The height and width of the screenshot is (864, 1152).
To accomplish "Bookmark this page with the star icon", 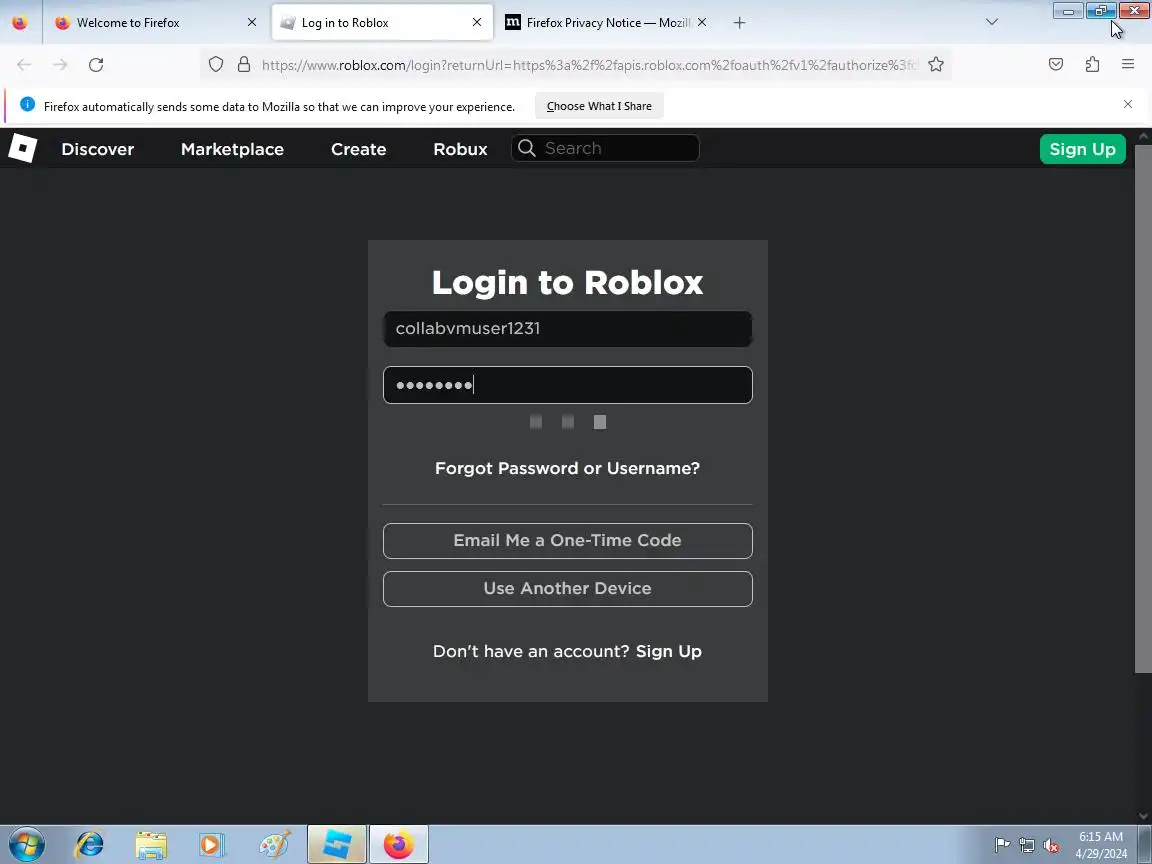I will pos(935,65).
